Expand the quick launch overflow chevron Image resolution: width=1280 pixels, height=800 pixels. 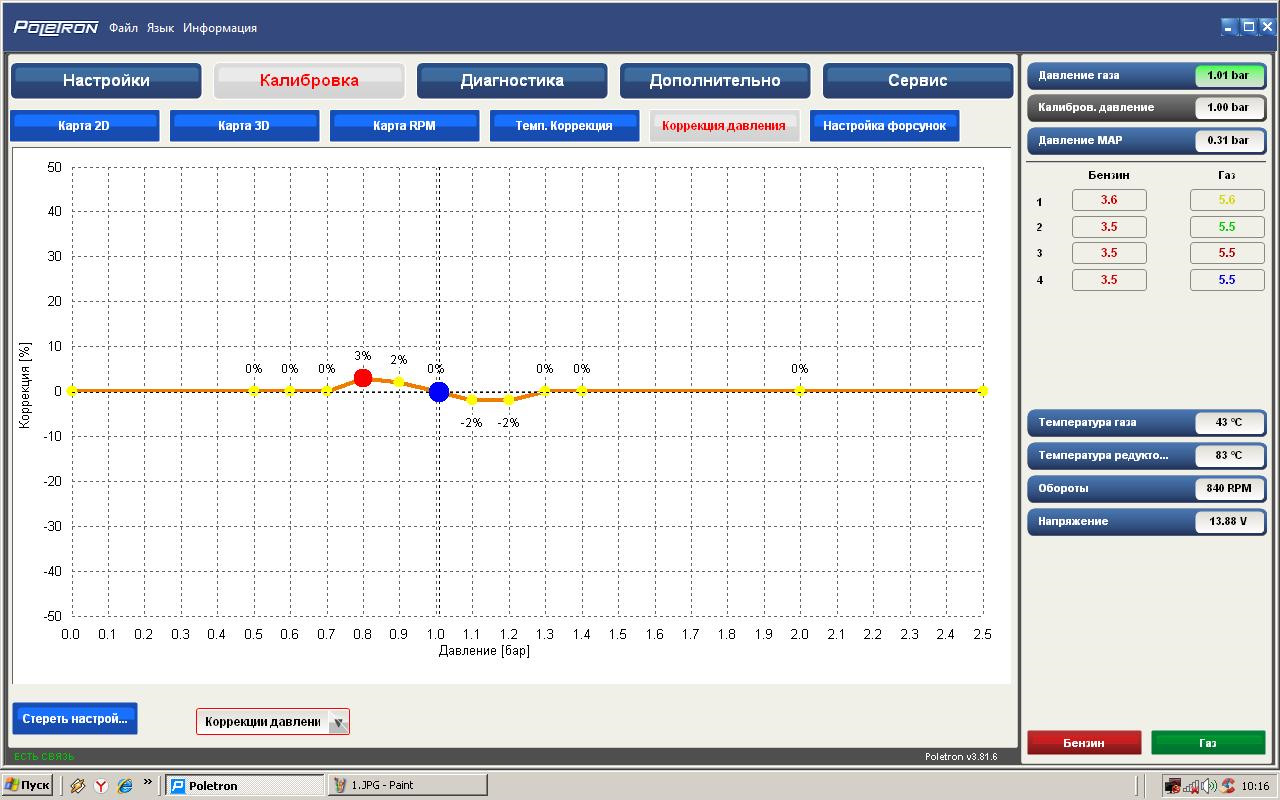[148, 782]
